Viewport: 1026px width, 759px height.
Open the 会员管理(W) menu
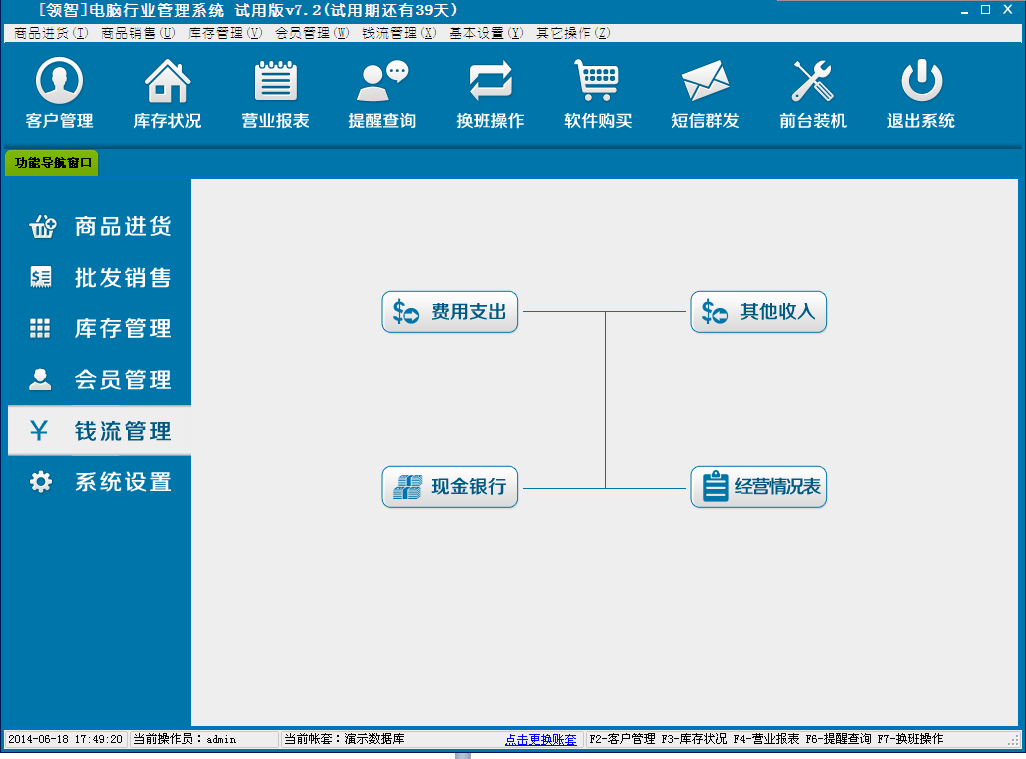pos(312,33)
